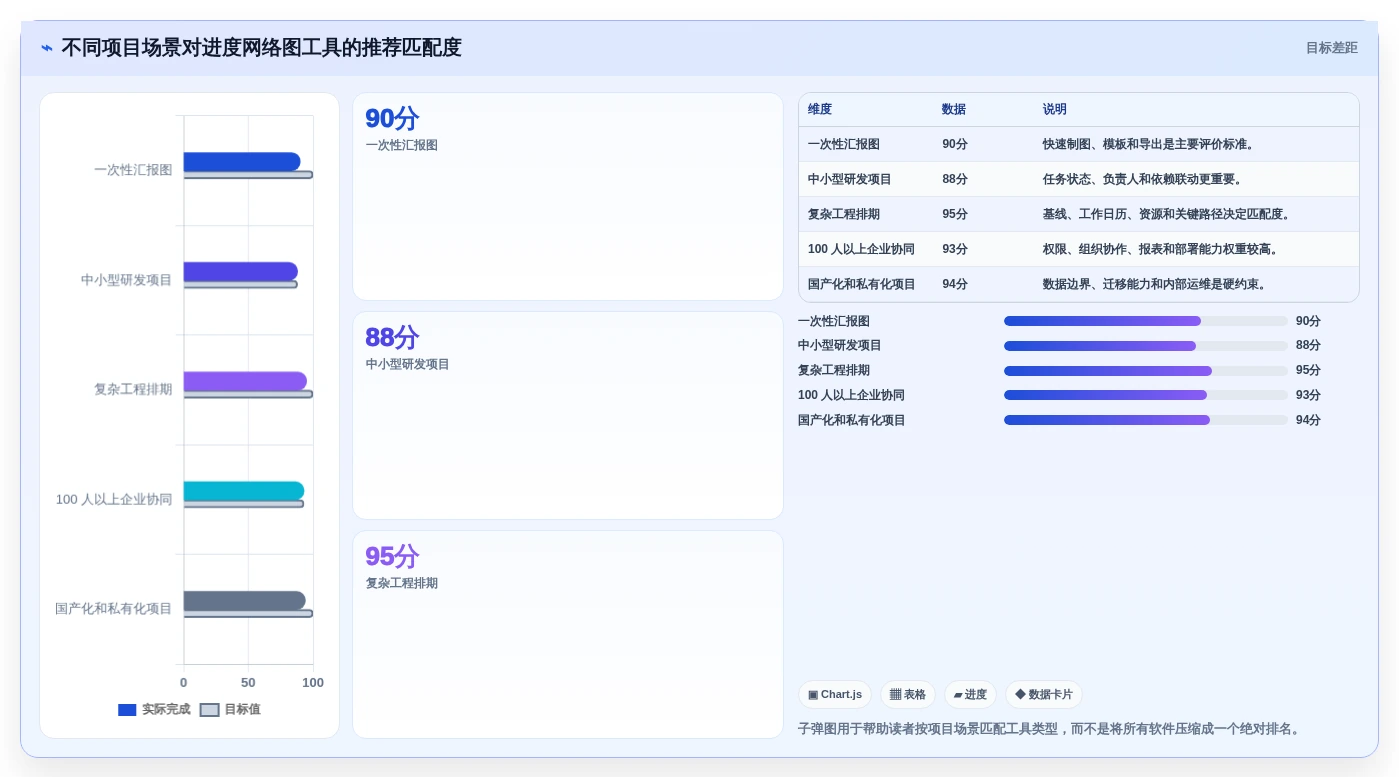The width and height of the screenshot is (1399, 777).
Task: Click the blue 一次性汇报图 chart bar
Action: 242,162
